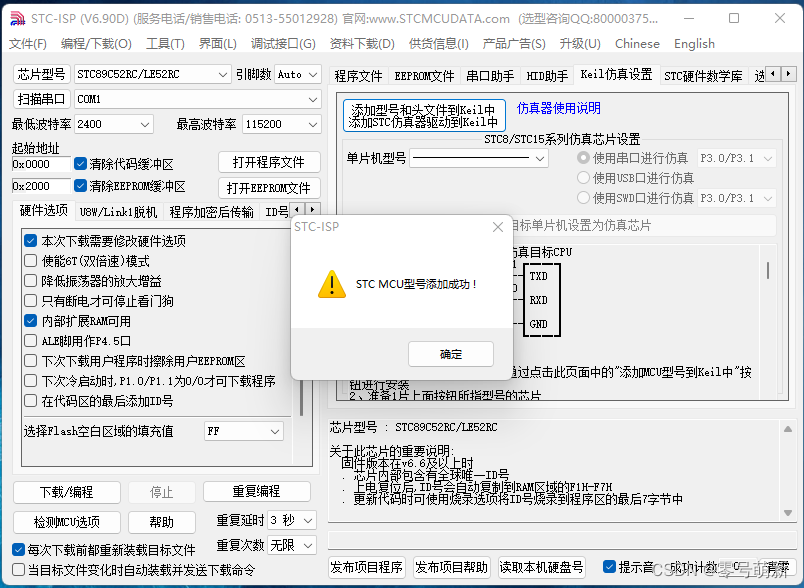Open 文件(F) menu
The width and height of the screenshot is (804, 588).
point(28,44)
